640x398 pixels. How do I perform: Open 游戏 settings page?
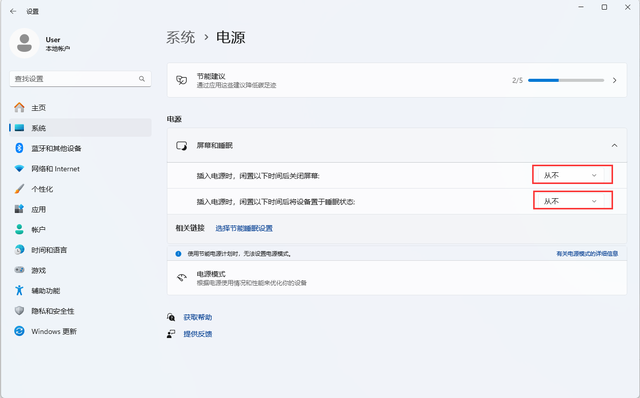[80, 270]
